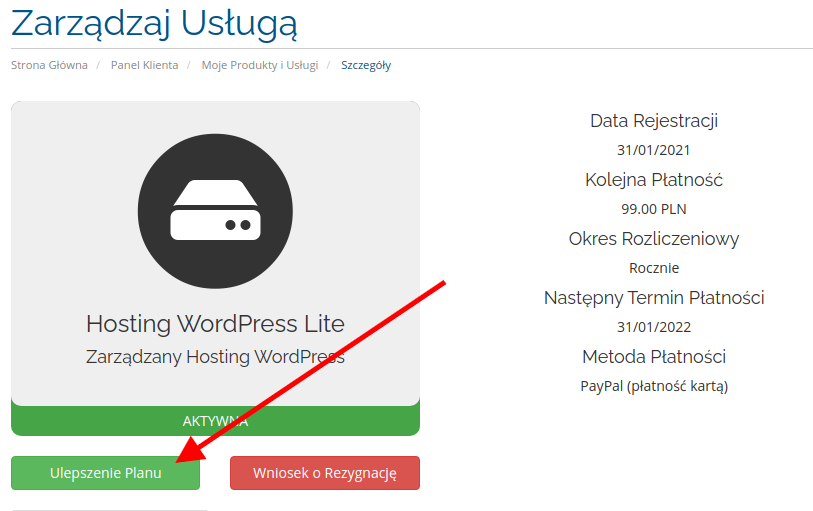Screen dimensions: 813x511
Task: Open Moje Produkty i Usługi breadcrumb
Action: [260, 65]
